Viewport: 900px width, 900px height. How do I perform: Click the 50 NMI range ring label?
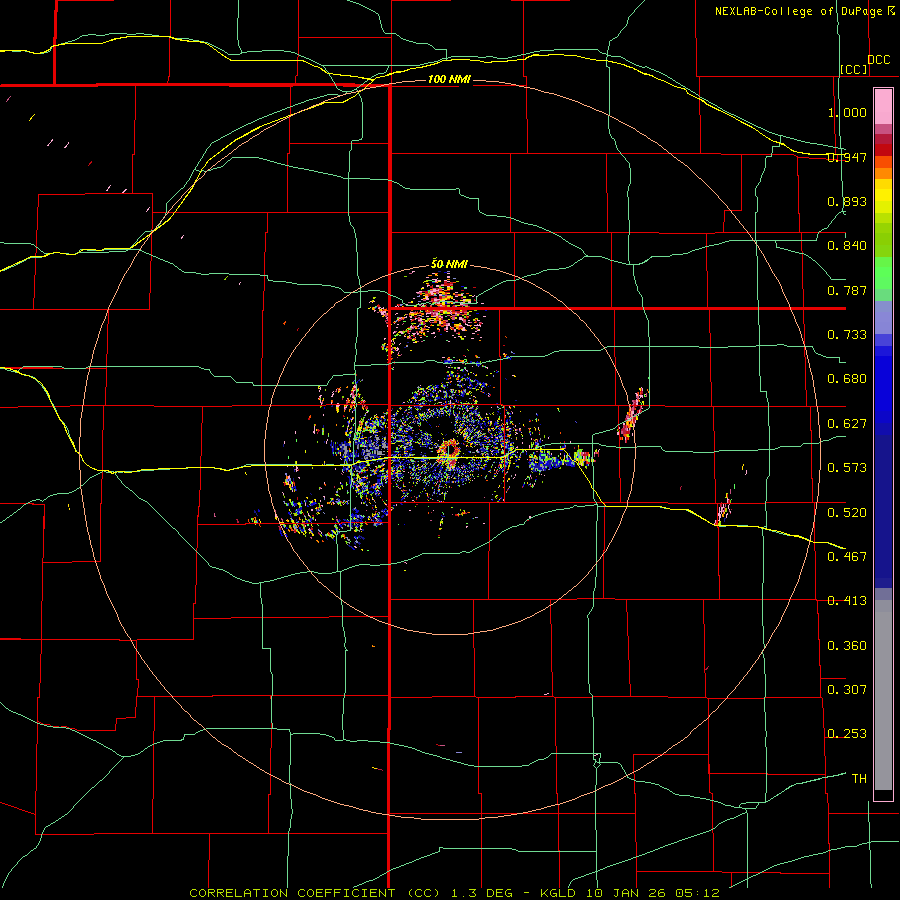(x=449, y=264)
